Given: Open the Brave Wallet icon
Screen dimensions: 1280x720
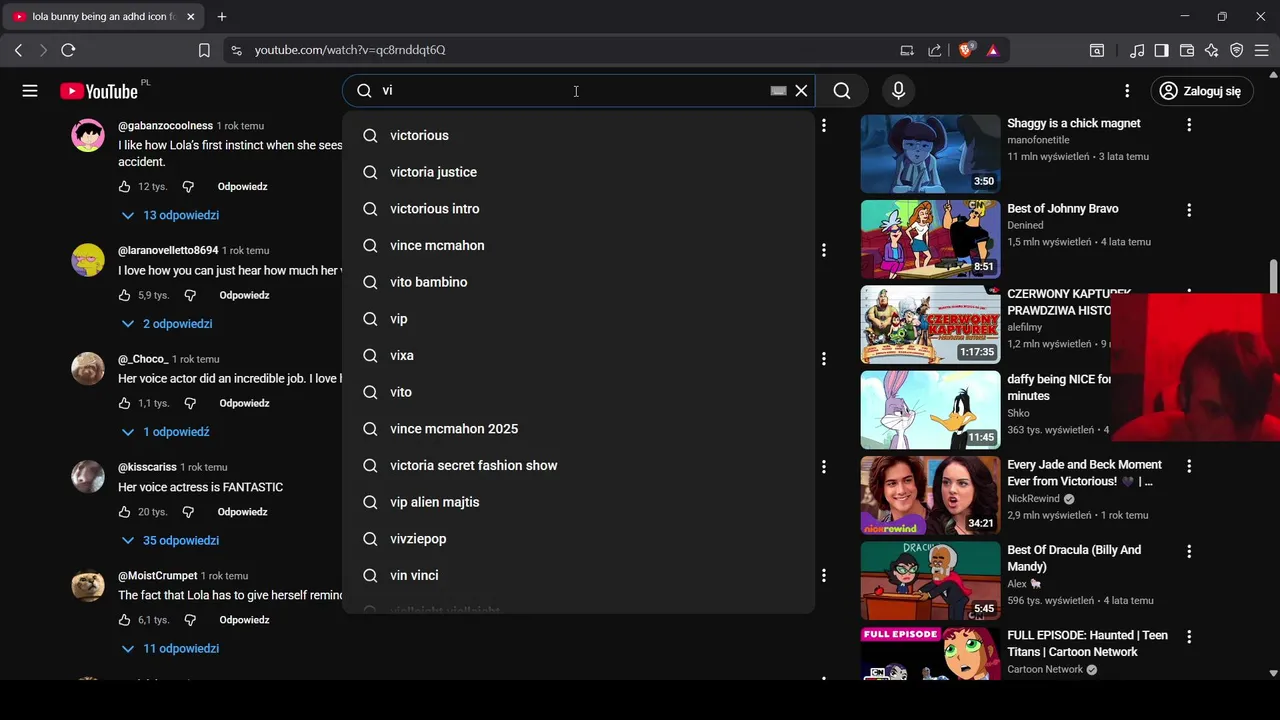Looking at the screenshot, I should pyautogui.click(x=1187, y=50).
